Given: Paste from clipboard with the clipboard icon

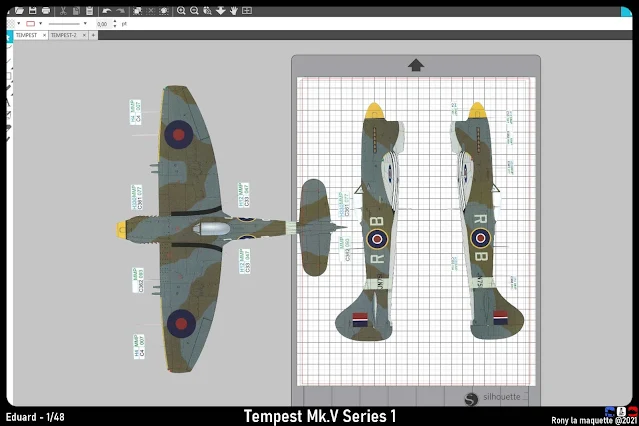Looking at the screenshot, I should (90, 11).
